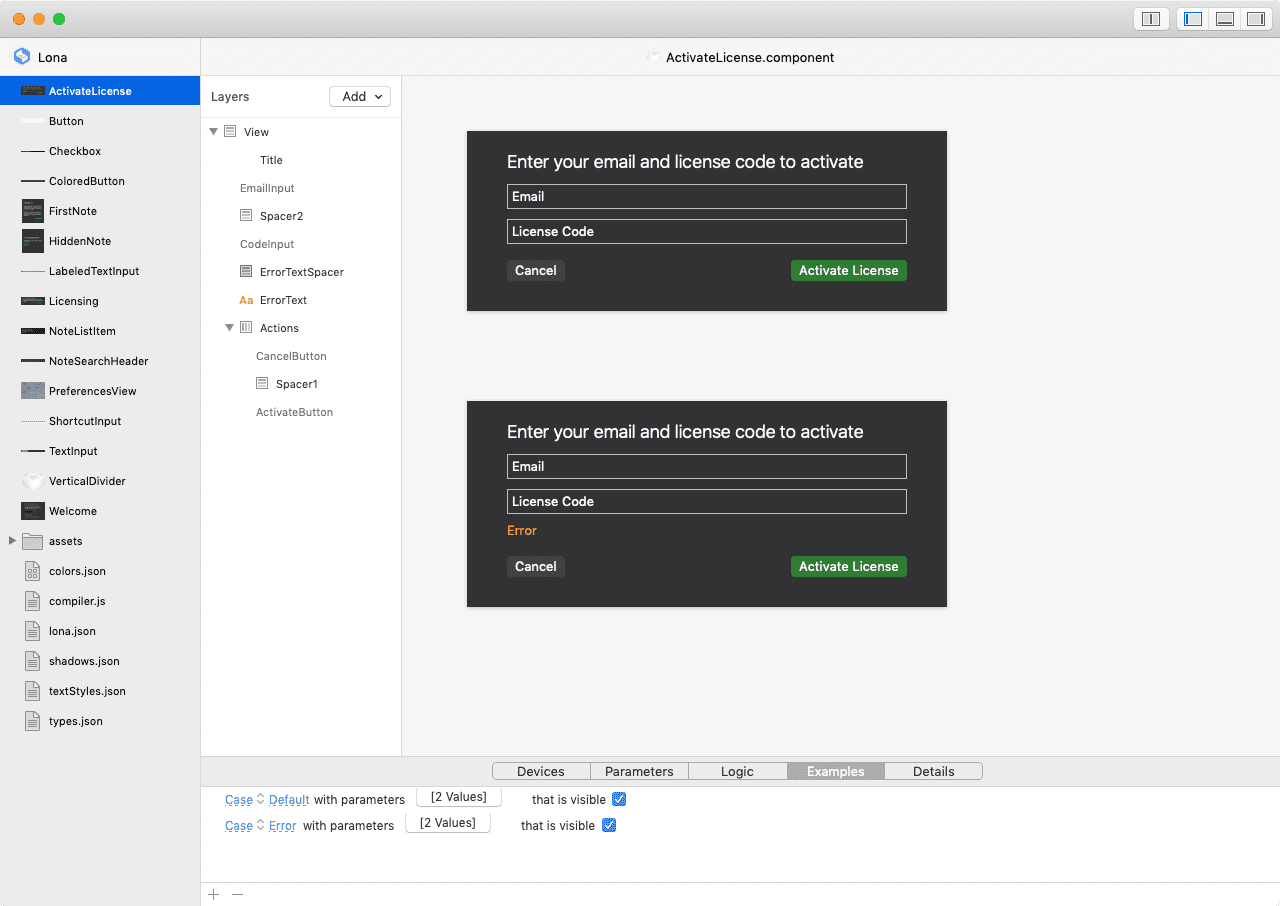Click the Aa text icon beside ErrorText
The height and width of the screenshot is (906, 1280).
[246, 300]
